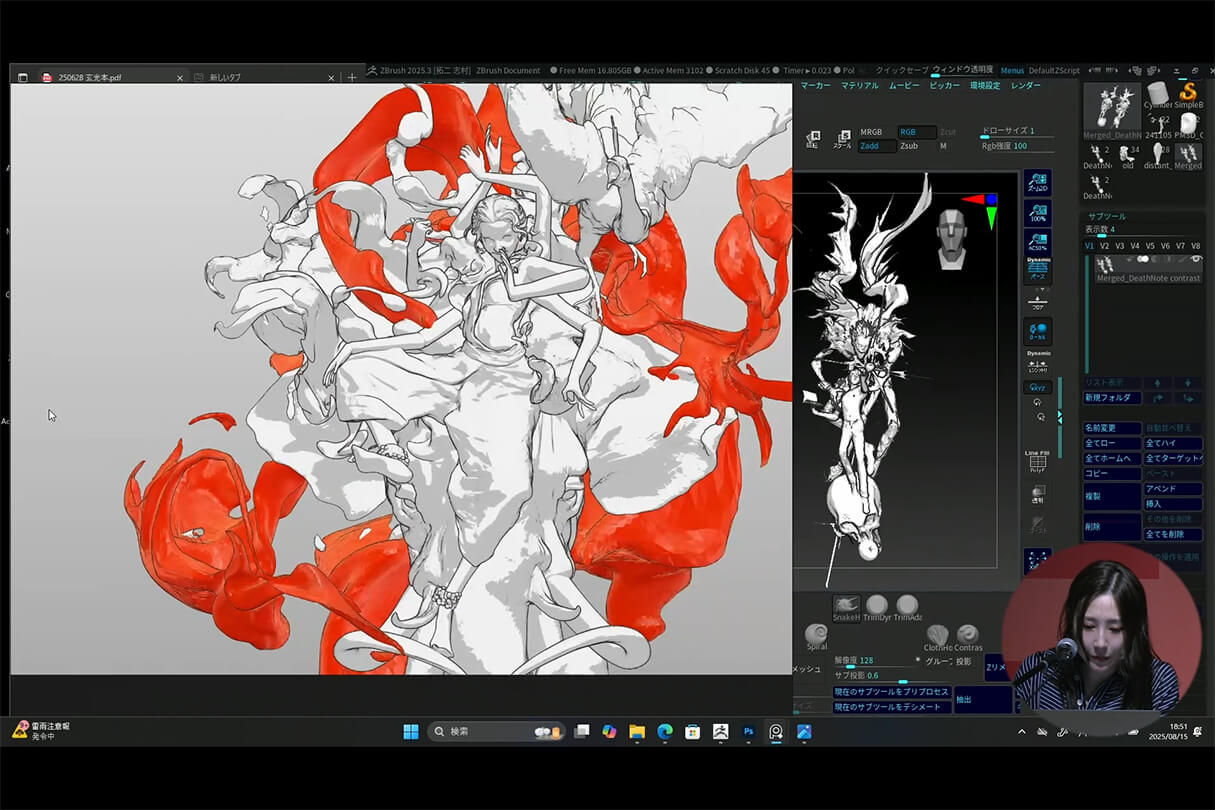
Task: Click the 全てロー button
Action: 1112,443
